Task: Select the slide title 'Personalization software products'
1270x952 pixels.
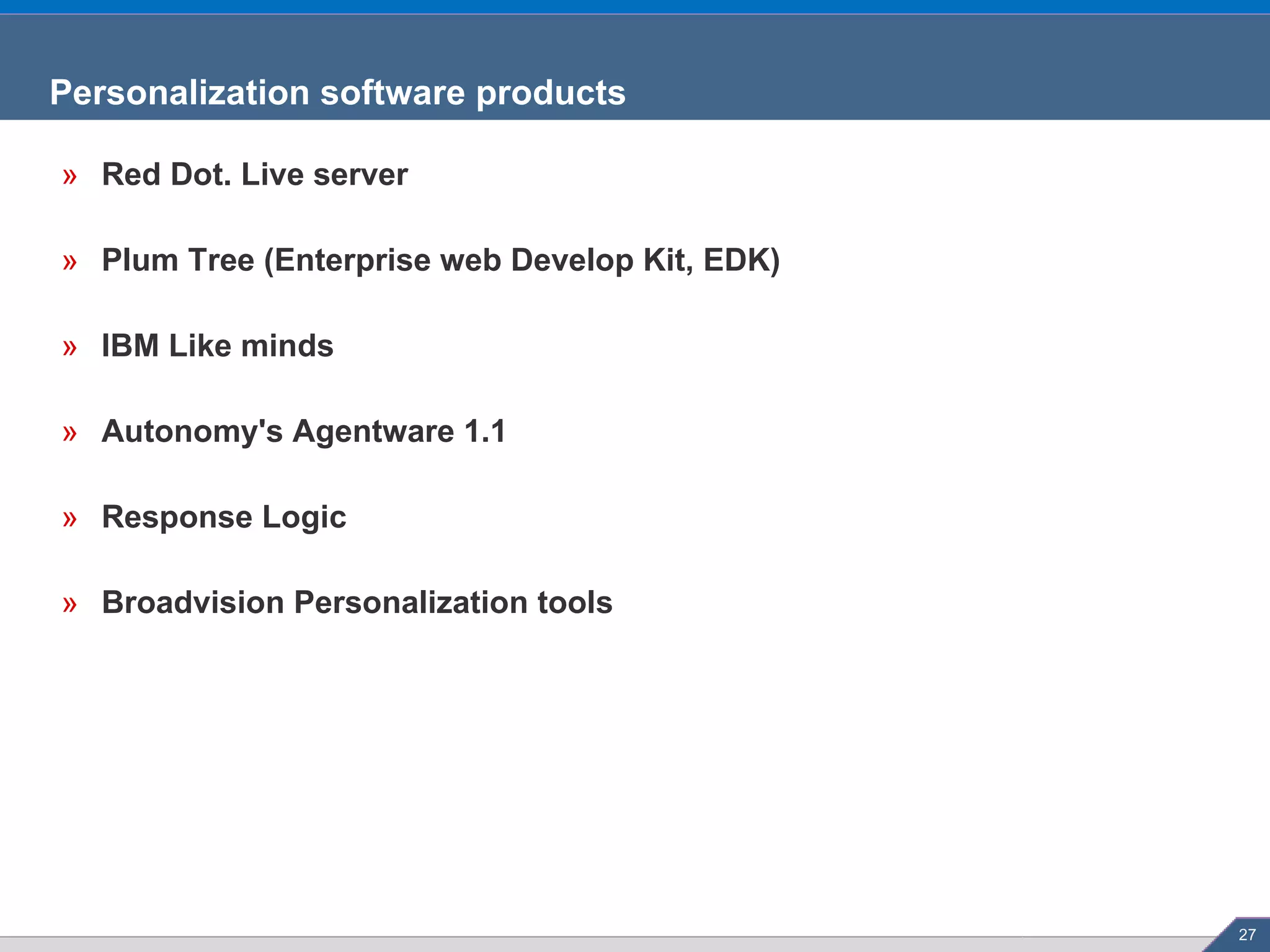Action: click(x=337, y=93)
